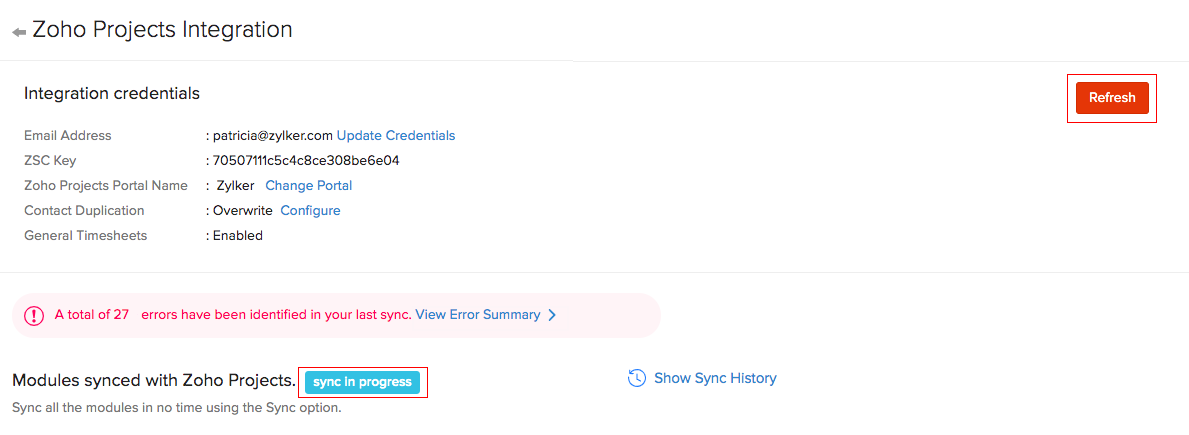Click the Change Portal link
1189x435 pixels.
pyautogui.click(x=308, y=185)
